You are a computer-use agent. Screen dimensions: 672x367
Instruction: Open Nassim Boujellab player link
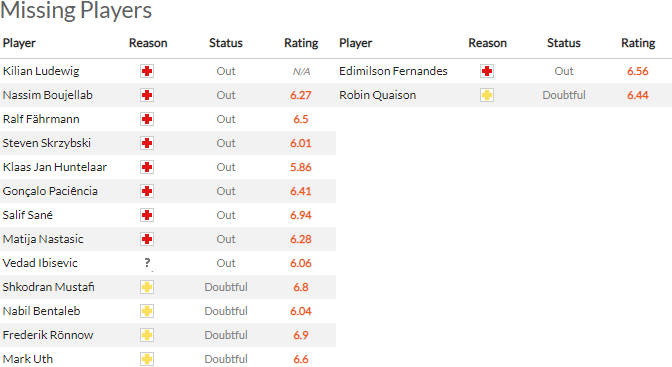point(48,95)
